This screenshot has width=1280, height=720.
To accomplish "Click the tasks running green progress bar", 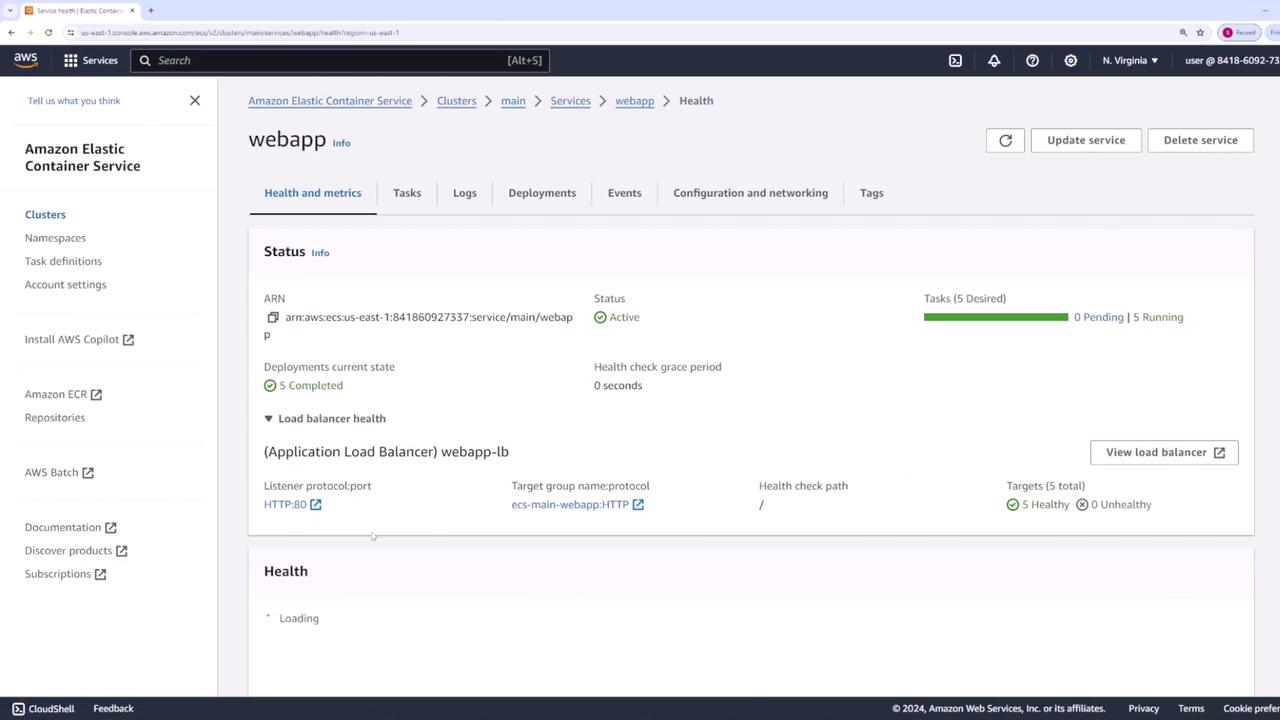I will pyautogui.click(x=995, y=318).
